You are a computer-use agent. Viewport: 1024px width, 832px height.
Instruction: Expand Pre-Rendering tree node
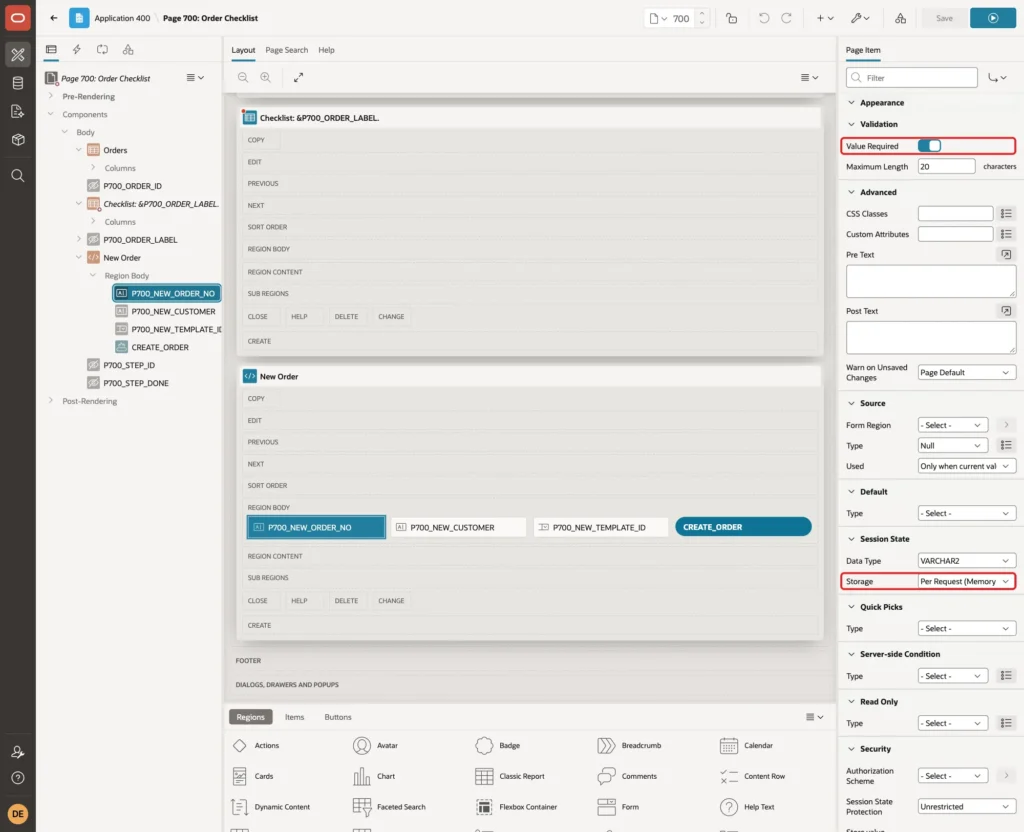51,96
